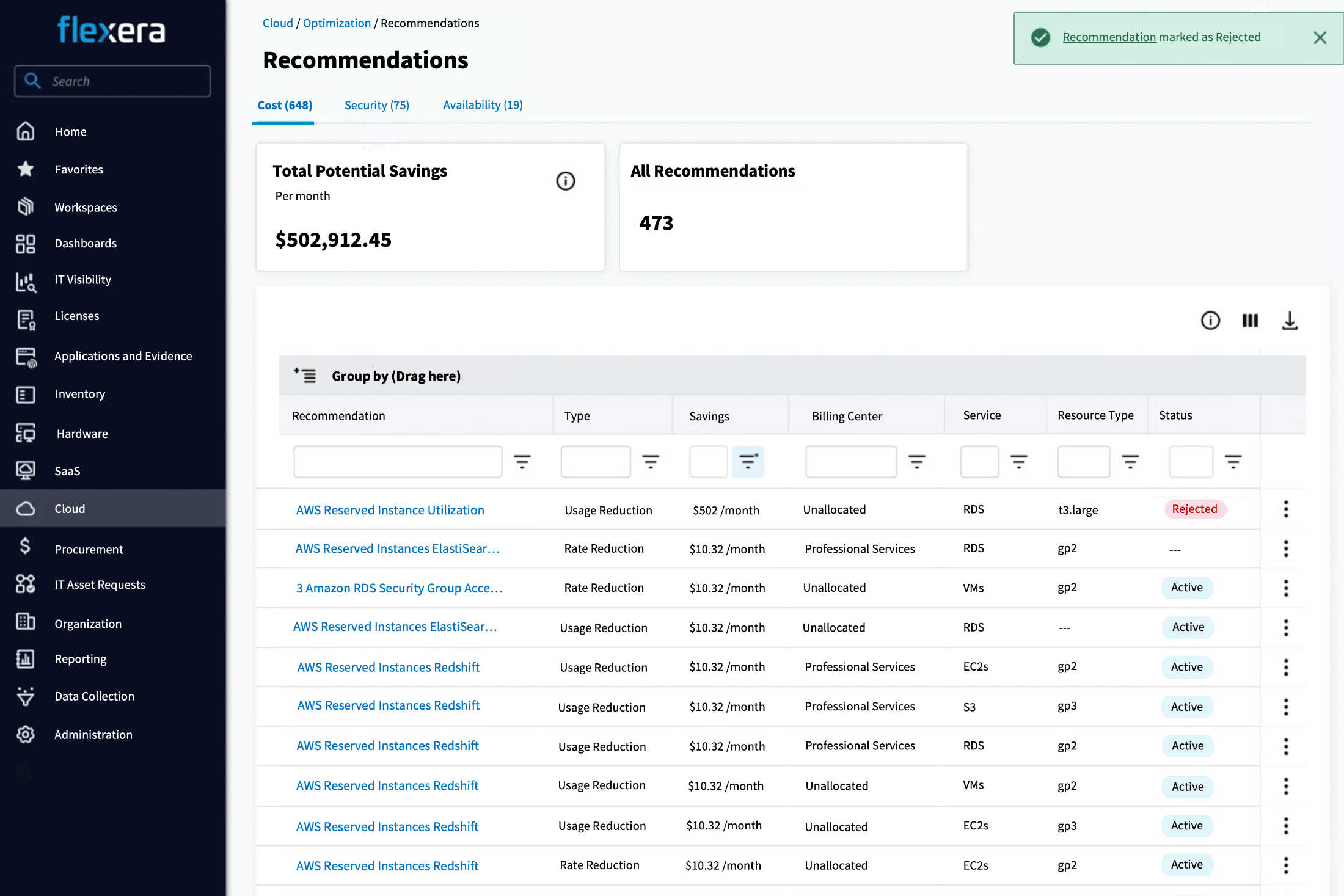Viewport: 1344px width, 896px height.
Task: Open the Inventory icon
Action: pyautogui.click(x=26, y=394)
